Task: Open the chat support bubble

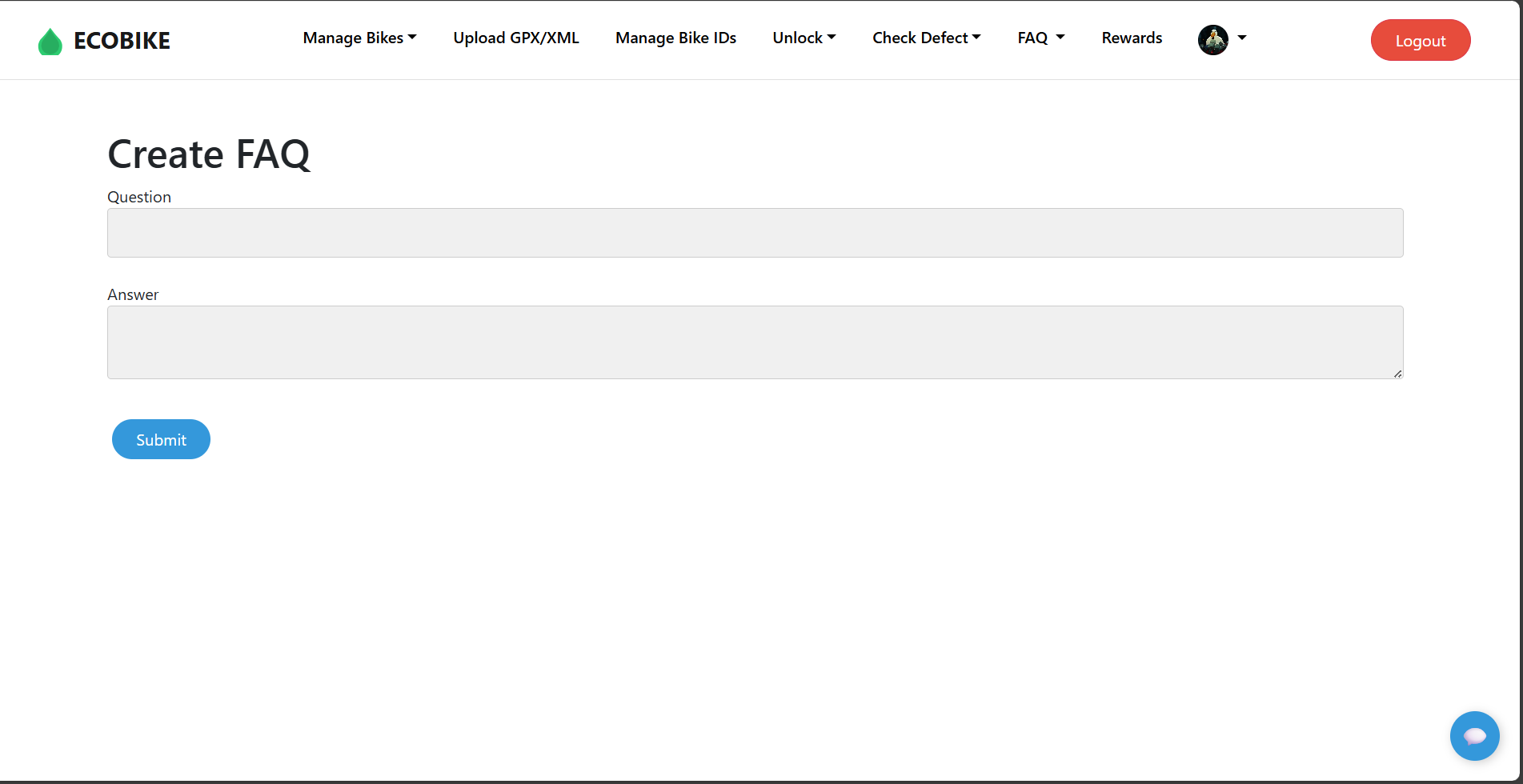Action: tap(1474, 736)
